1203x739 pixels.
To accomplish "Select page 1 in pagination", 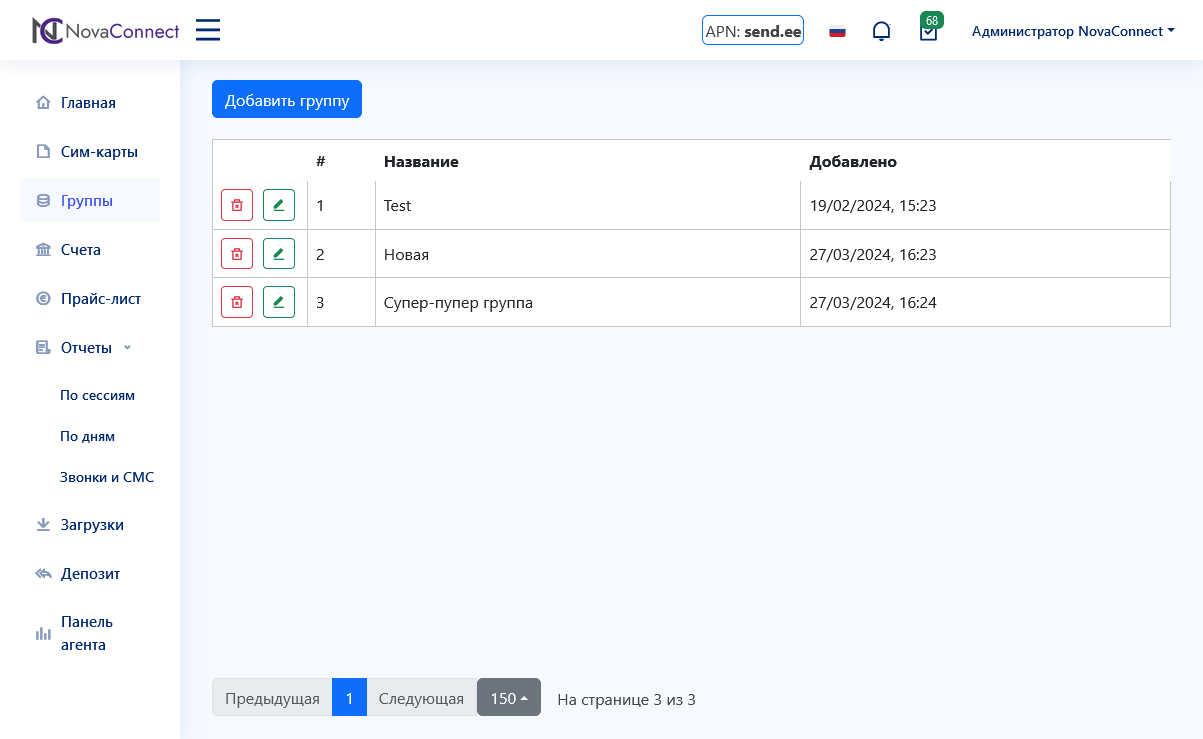I will [x=349, y=698].
